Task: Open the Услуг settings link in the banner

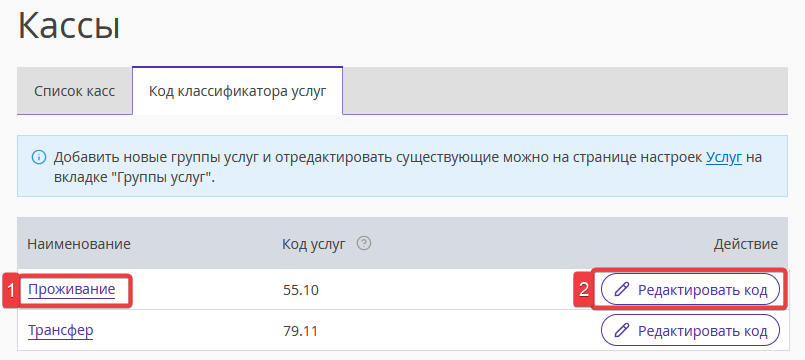Action: 724,157
